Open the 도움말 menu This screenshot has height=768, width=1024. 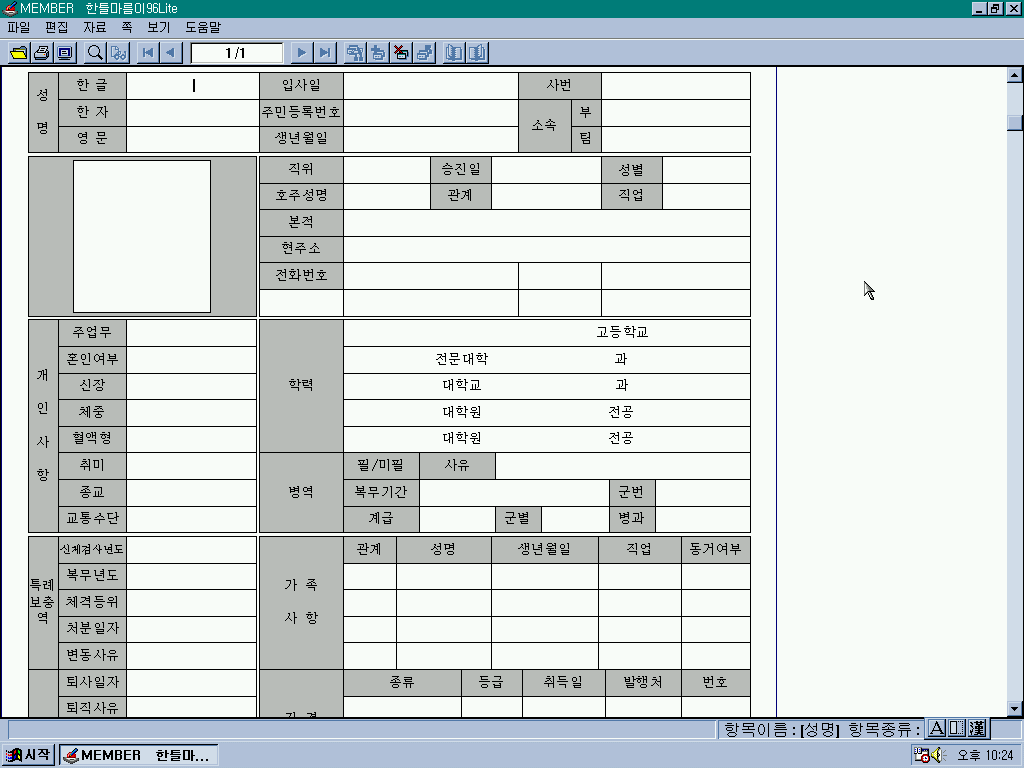point(203,27)
